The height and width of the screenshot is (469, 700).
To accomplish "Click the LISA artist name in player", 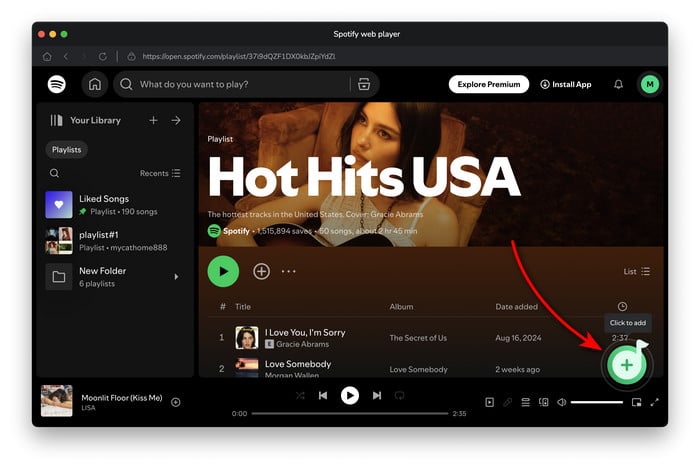I will [88, 407].
